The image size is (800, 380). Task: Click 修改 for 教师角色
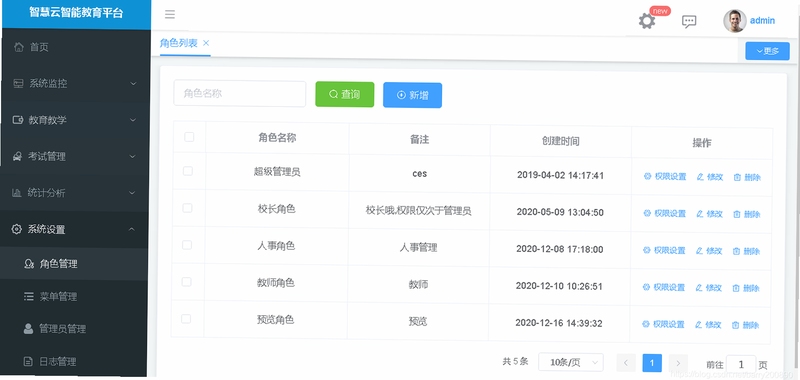pyautogui.click(x=708, y=288)
